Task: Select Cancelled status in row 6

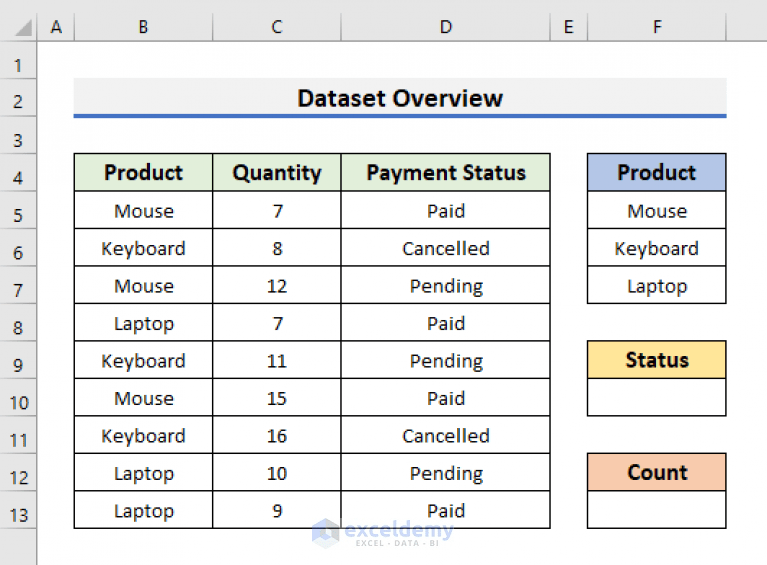Action: click(446, 248)
